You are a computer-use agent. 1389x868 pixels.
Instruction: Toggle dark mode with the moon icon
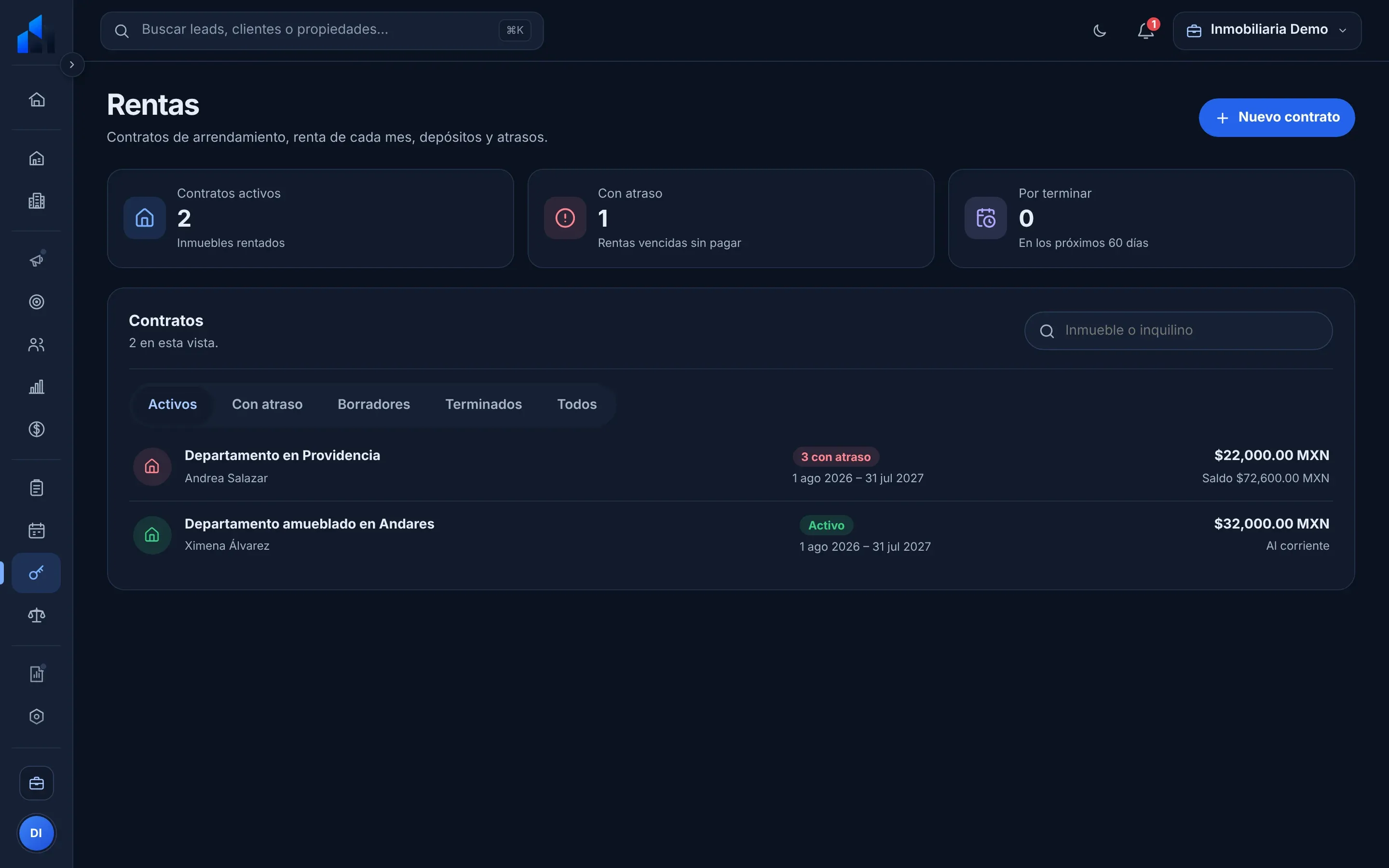point(1100,30)
